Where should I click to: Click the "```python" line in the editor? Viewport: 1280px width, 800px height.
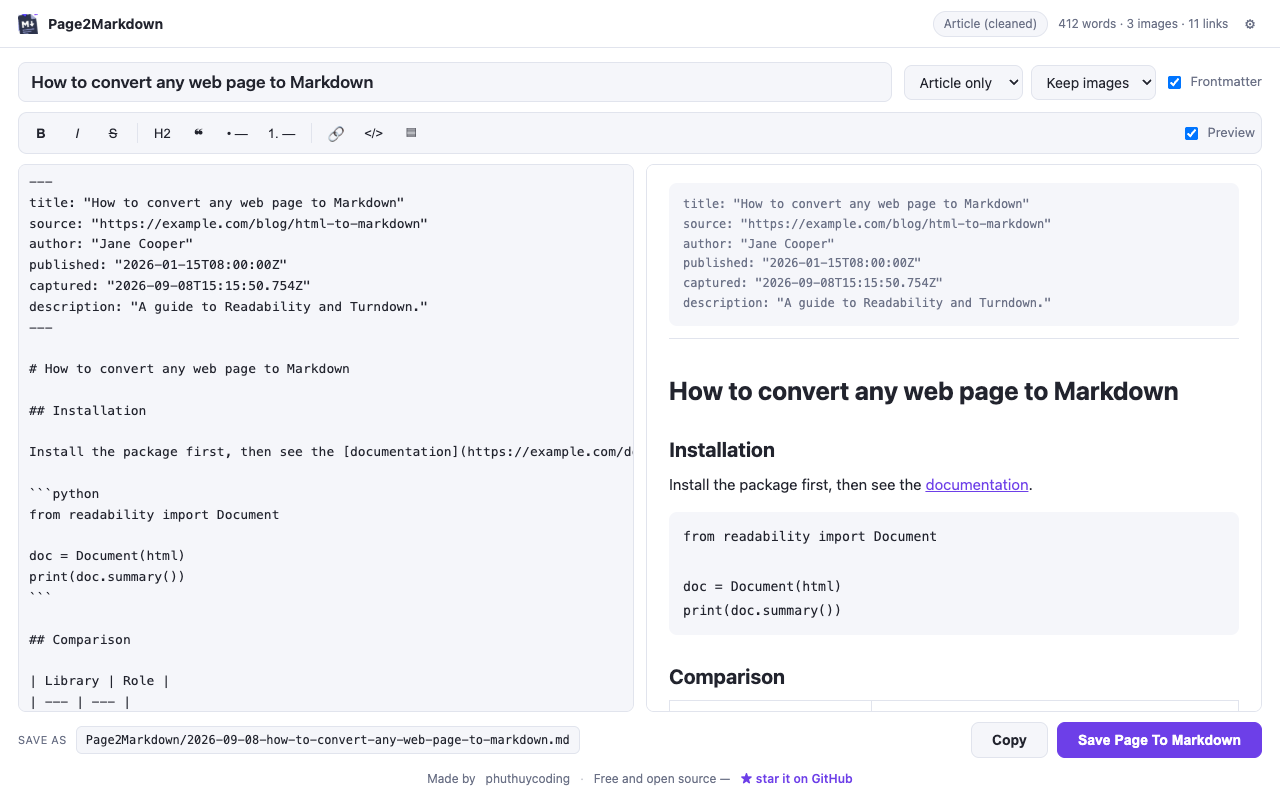click(x=64, y=494)
